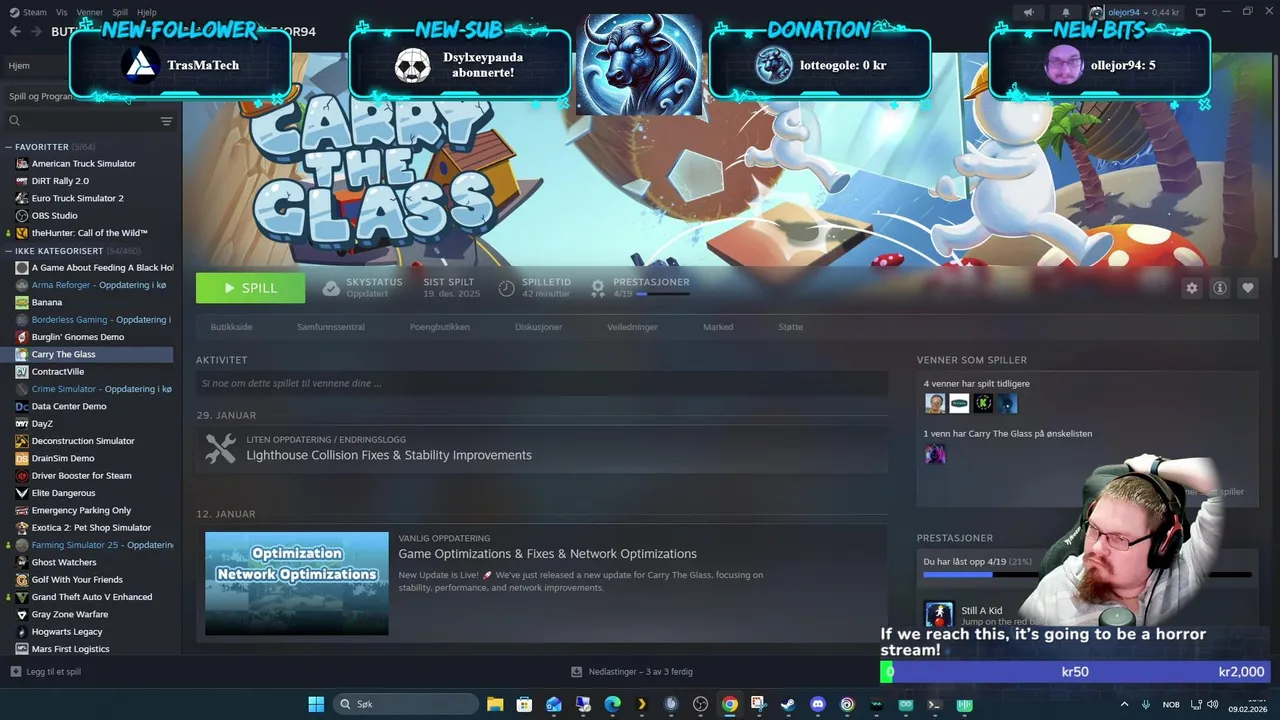Click Legg til et spill
The height and width of the screenshot is (720, 1280).
[45, 672]
